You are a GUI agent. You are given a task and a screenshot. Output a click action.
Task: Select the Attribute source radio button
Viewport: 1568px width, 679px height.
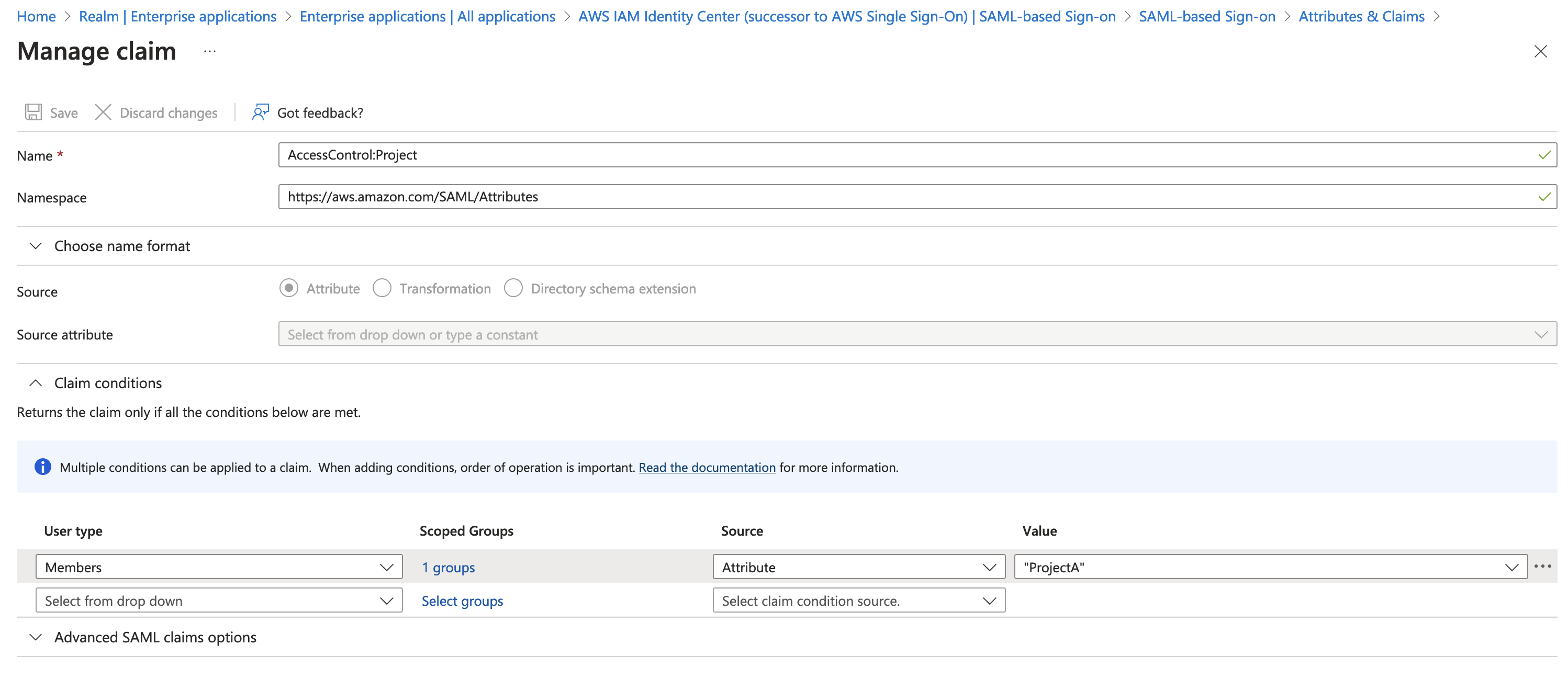(x=288, y=288)
